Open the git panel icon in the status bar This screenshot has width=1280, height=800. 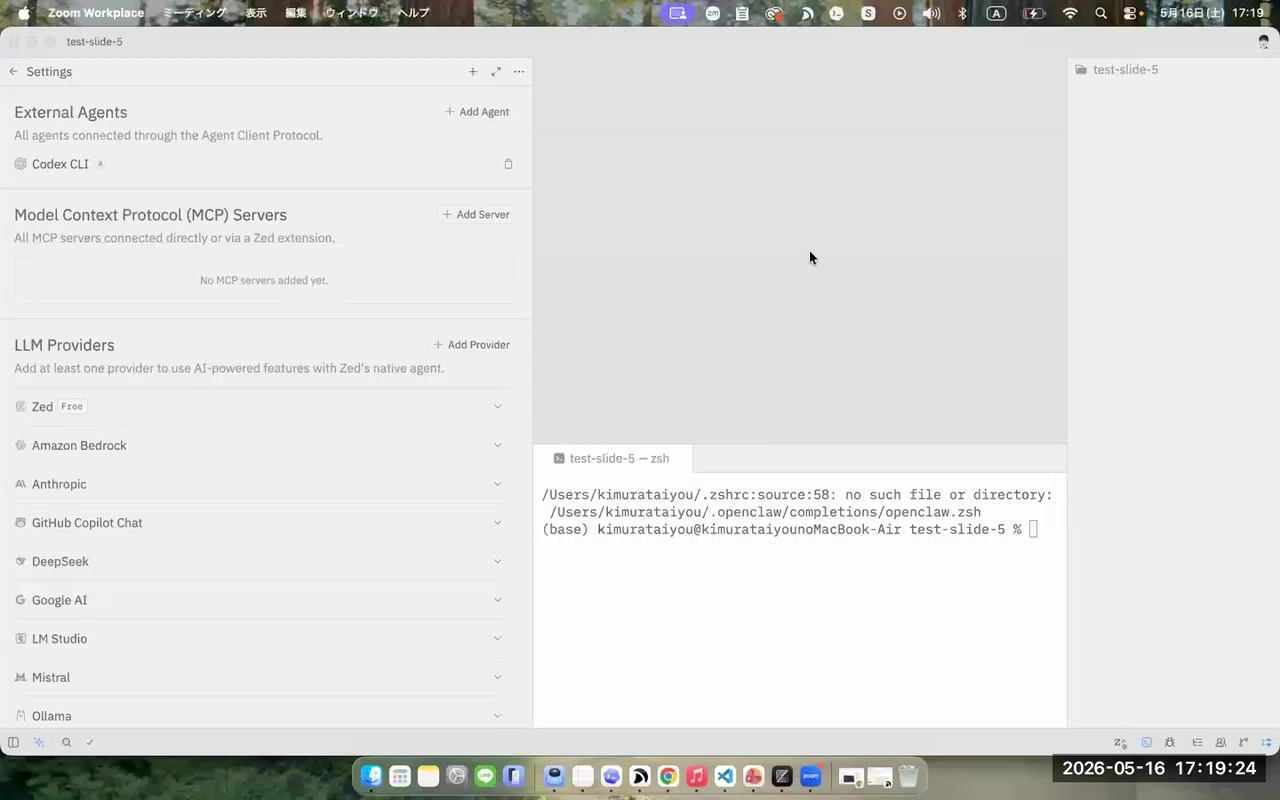pyautogui.click(x=1244, y=743)
